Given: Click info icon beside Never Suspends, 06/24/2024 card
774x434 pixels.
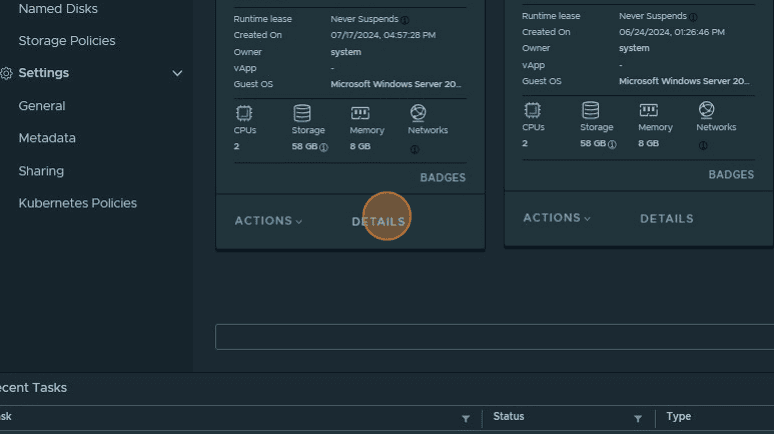Looking at the screenshot, I should pyautogui.click(x=693, y=17).
